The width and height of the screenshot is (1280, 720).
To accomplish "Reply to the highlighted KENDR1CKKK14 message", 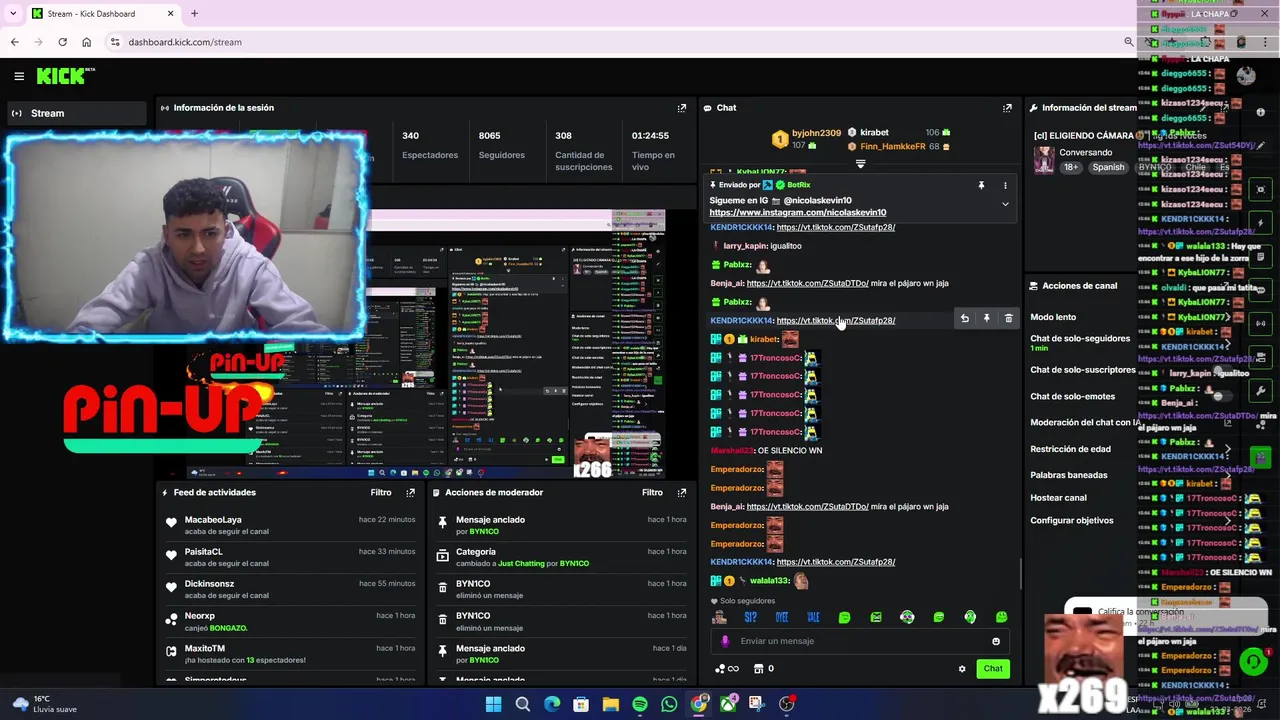I will (x=965, y=319).
